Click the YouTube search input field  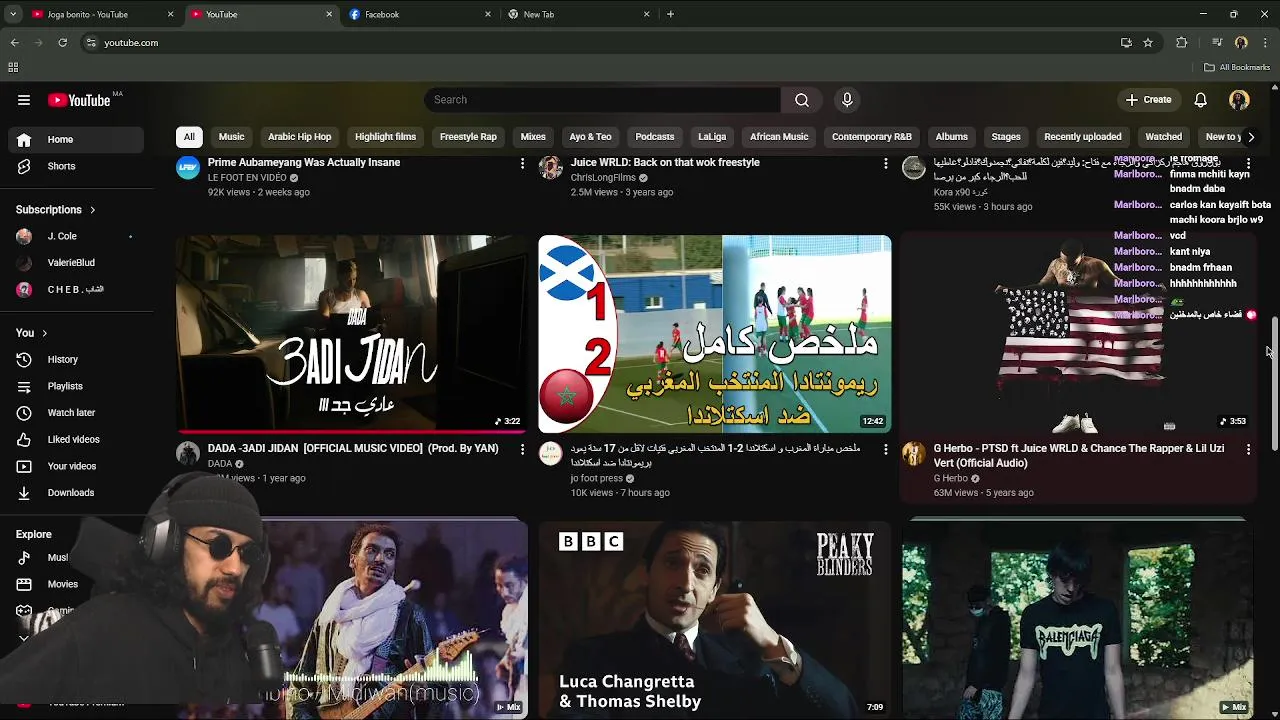pos(603,100)
